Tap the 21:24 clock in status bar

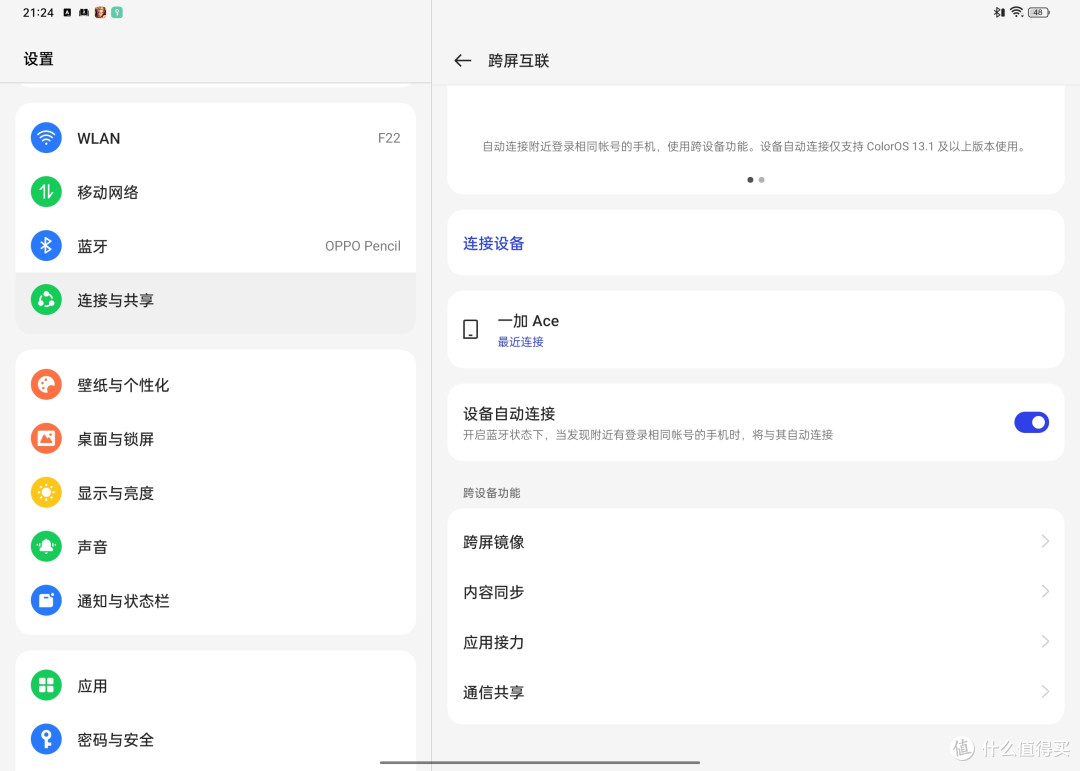click(x=38, y=12)
